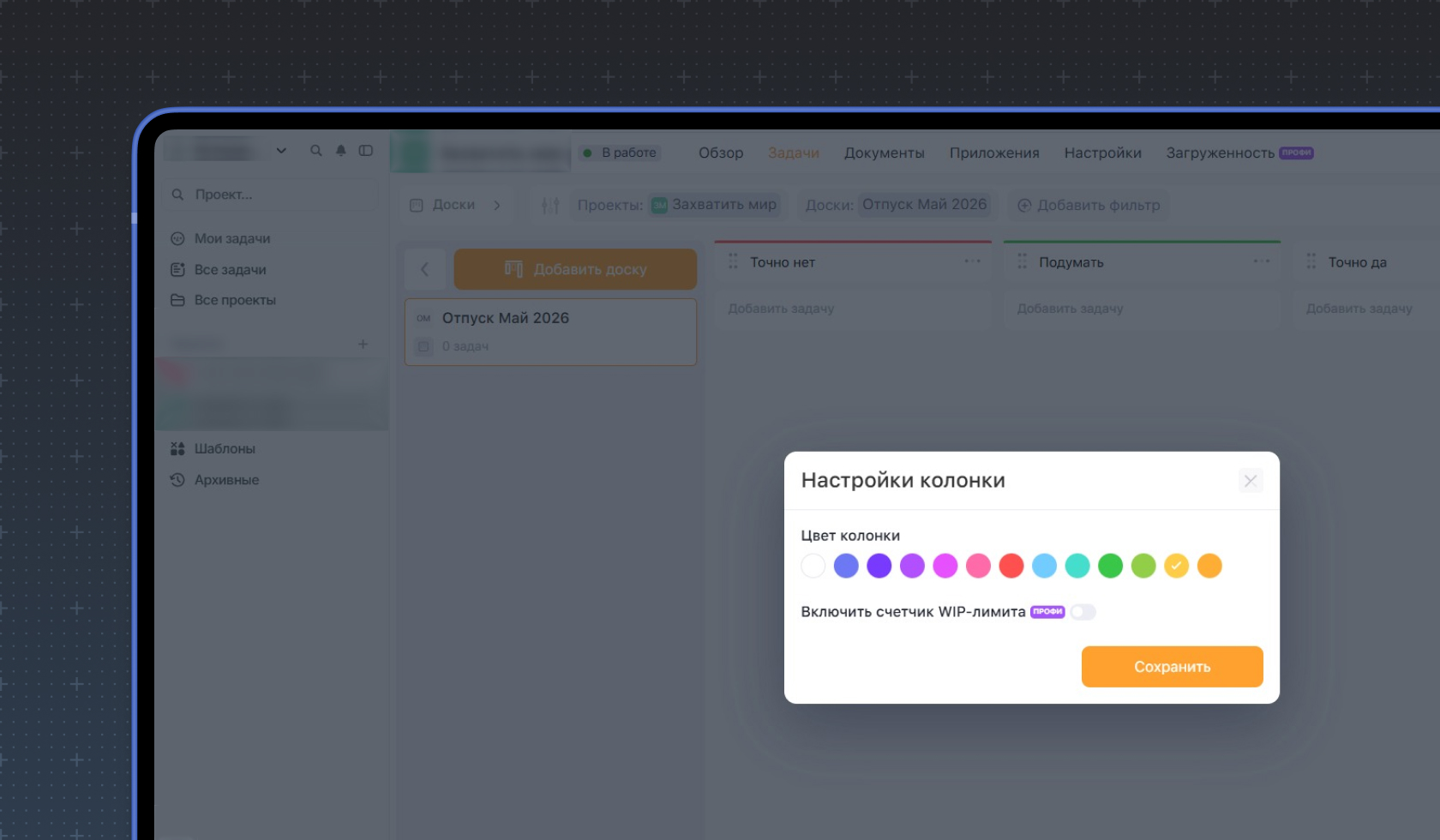Switch to the Загруженность tab
This screenshot has height=840, width=1440.
point(1239,153)
